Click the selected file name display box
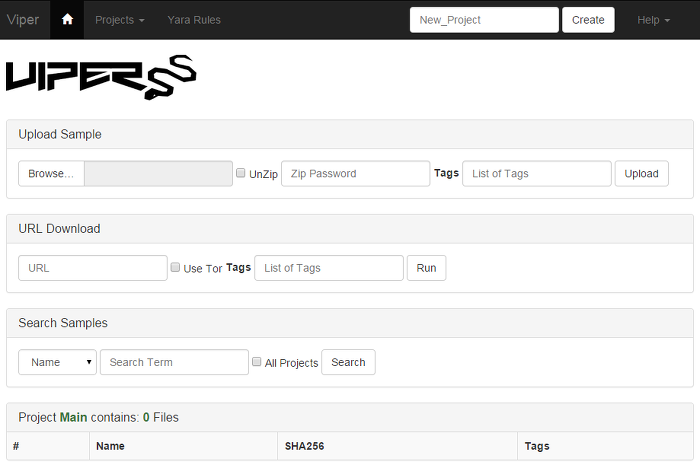This screenshot has width=700, height=468. click(158, 173)
